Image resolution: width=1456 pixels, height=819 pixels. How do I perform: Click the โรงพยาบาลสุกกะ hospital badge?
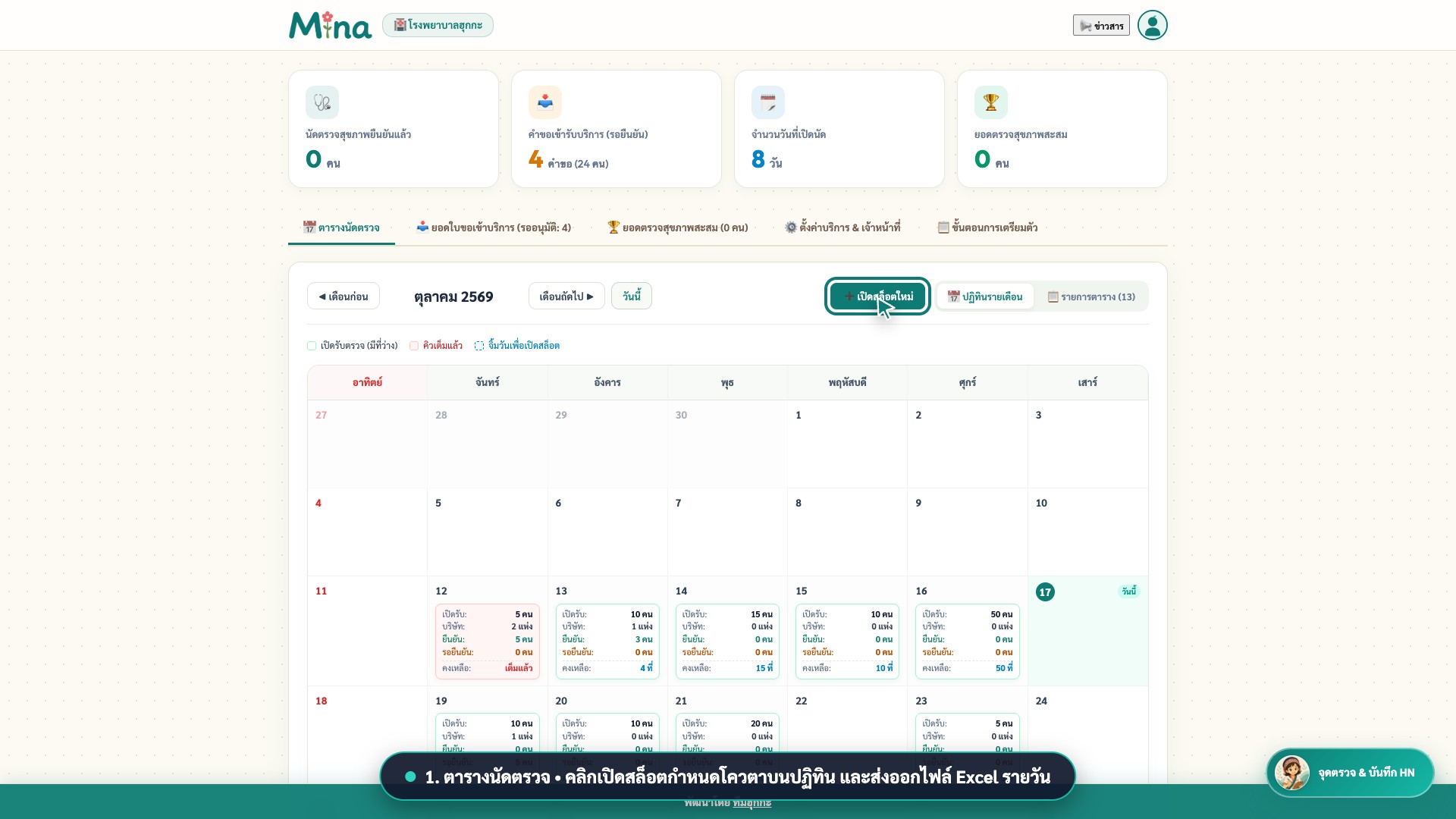point(438,25)
